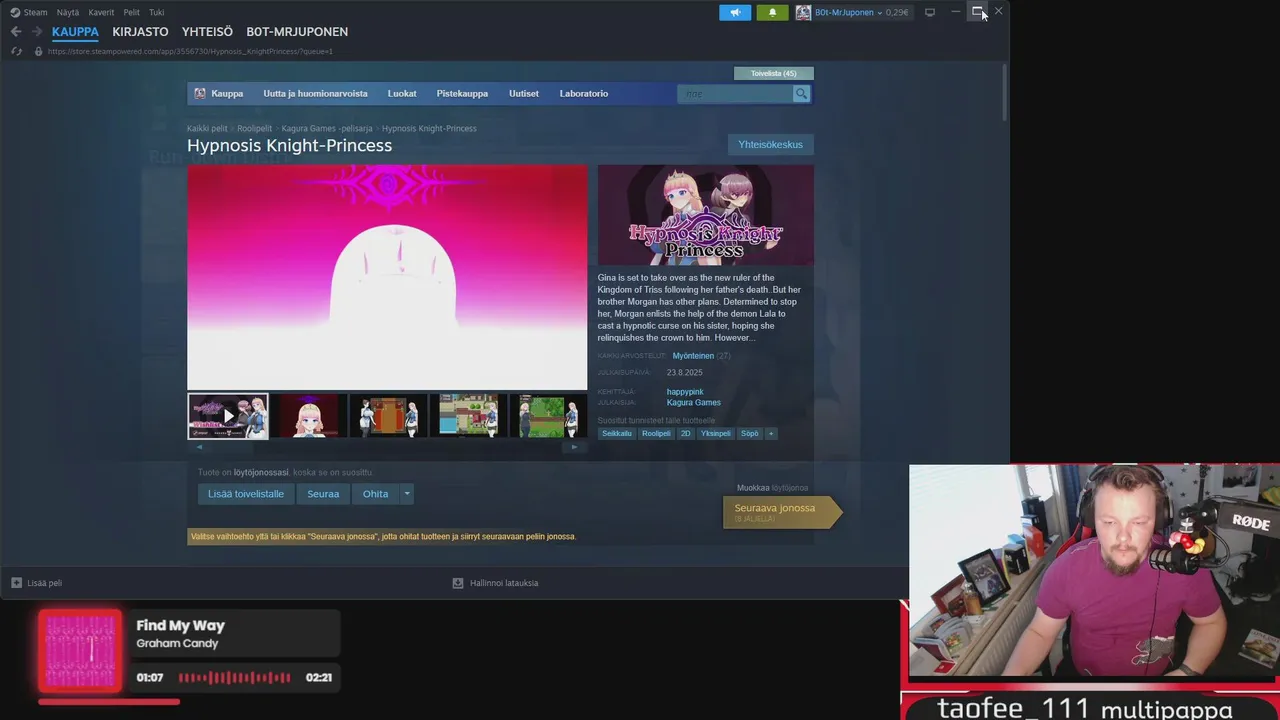Click the Hypnosis Knight-Princess header image
This screenshot has height=720, width=1280.
pos(706,215)
